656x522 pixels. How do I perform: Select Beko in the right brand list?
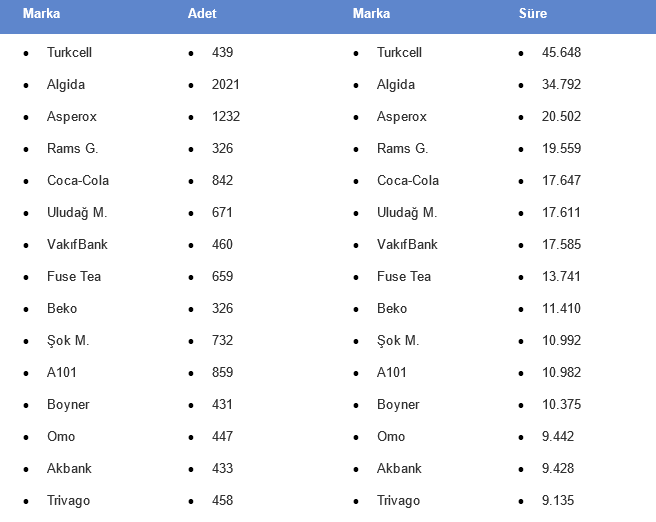(x=392, y=308)
